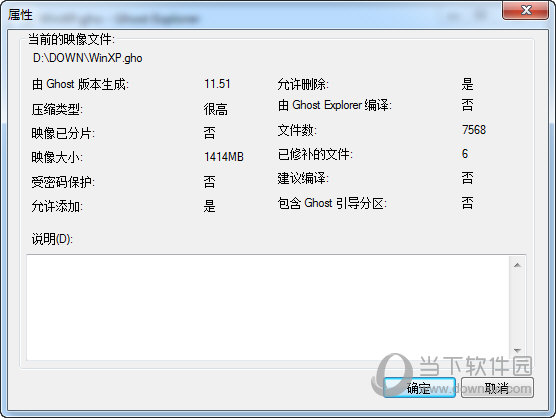Select 否 value beside 由 Ghost Explorer 编译

click(467, 105)
